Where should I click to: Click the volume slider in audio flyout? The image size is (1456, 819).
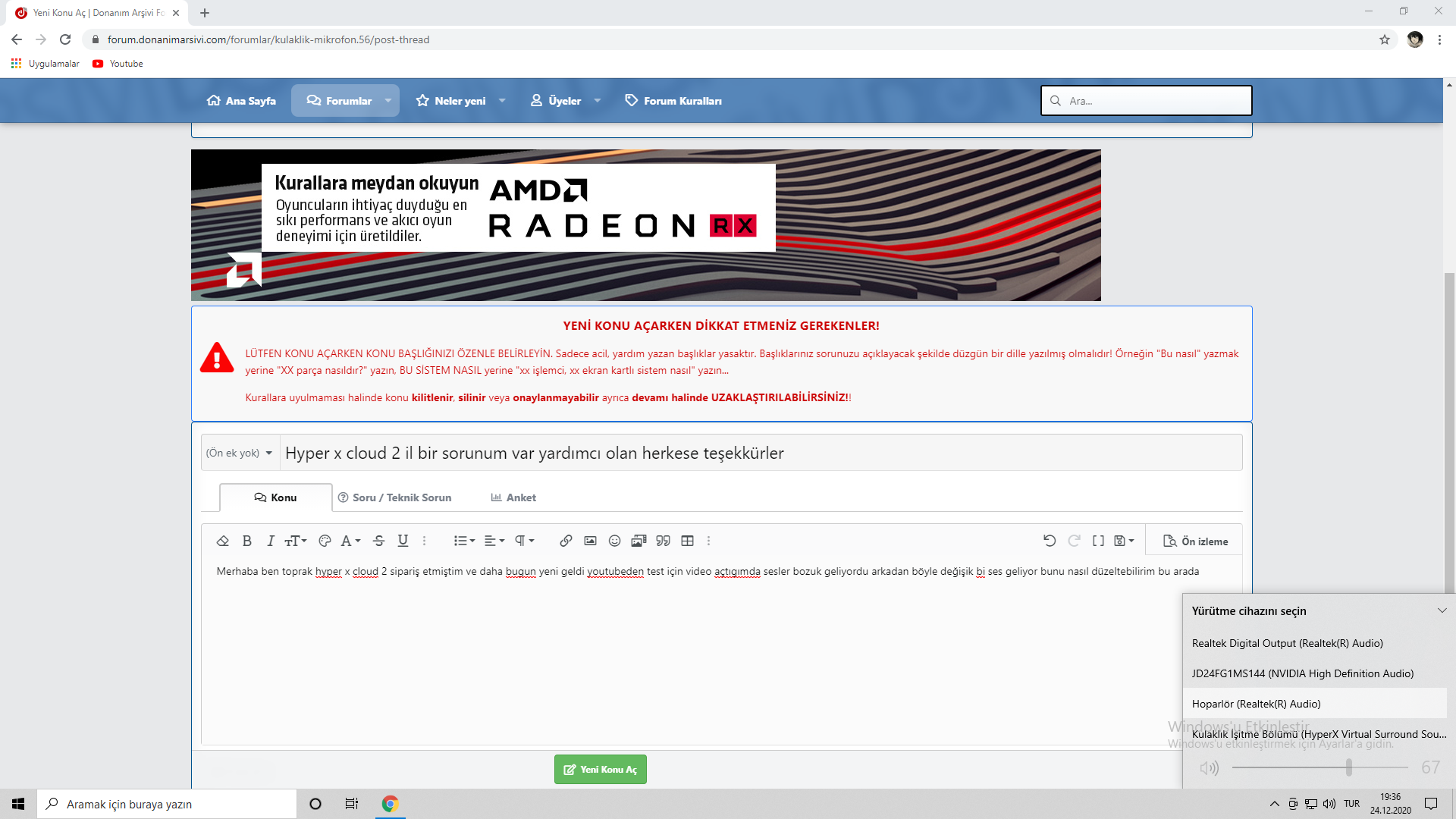(x=1319, y=767)
